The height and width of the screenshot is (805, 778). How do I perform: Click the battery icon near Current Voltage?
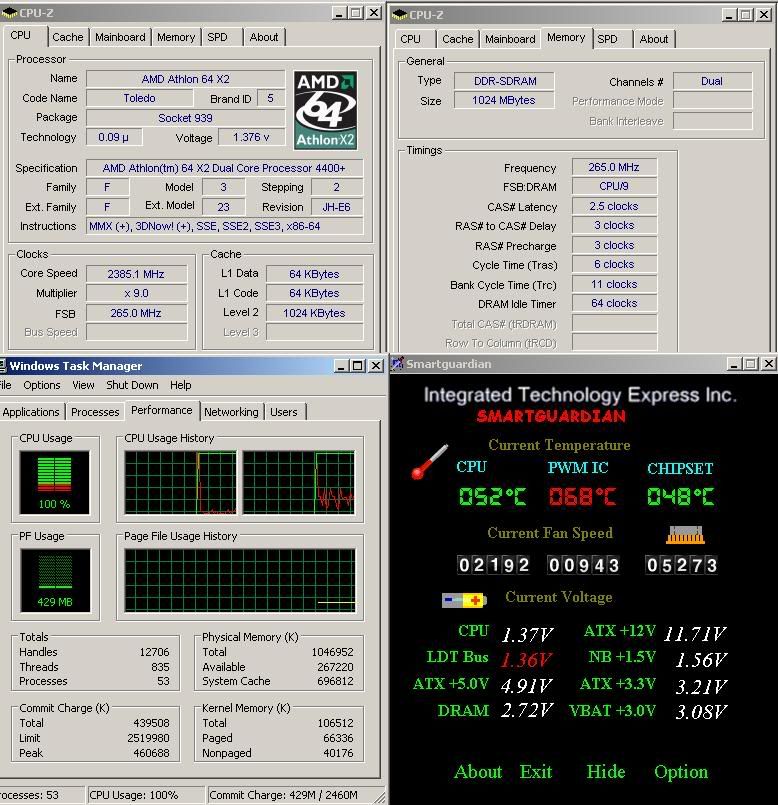[464, 600]
